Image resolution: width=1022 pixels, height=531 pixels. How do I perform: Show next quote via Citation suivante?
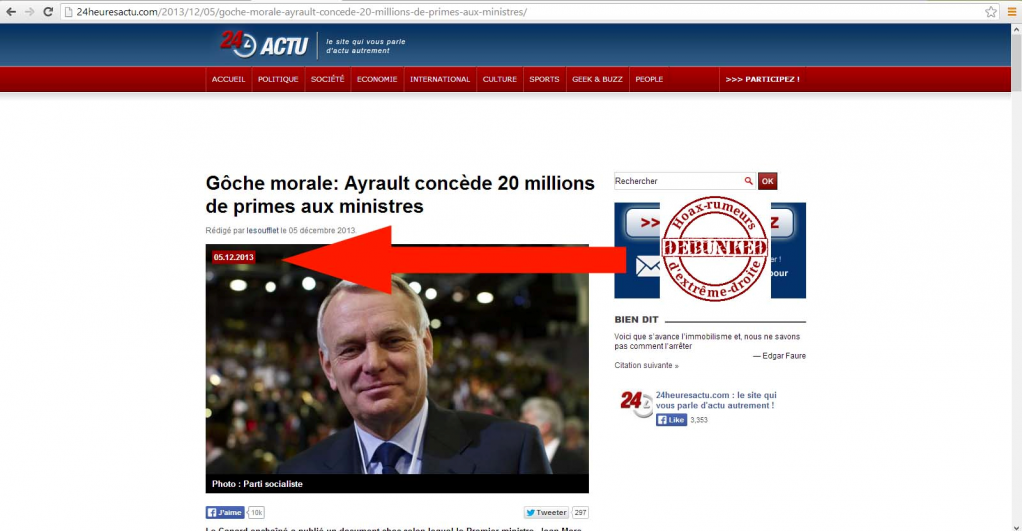(x=646, y=366)
